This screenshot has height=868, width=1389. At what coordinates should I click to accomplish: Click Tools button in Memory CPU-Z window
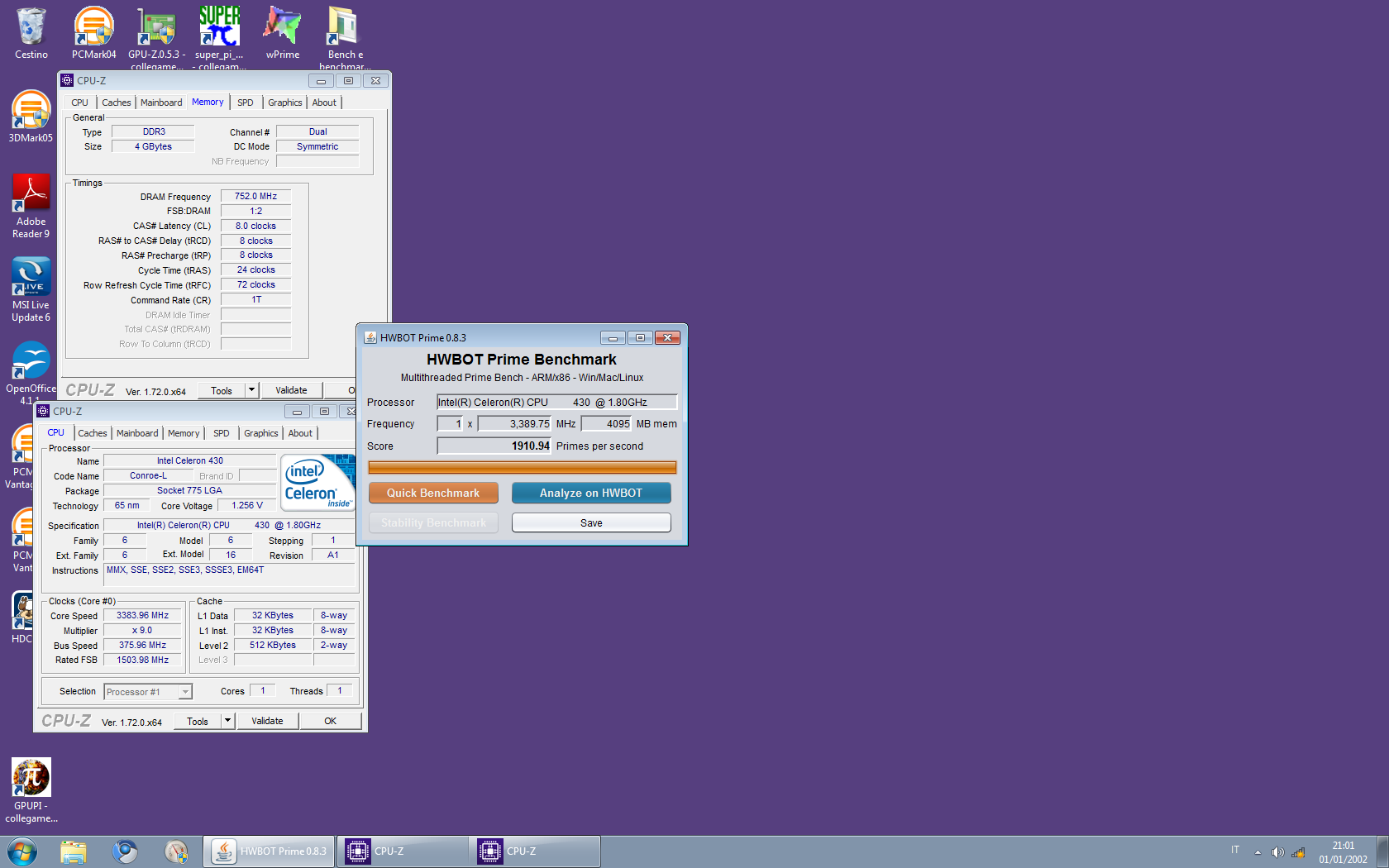point(222,390)
